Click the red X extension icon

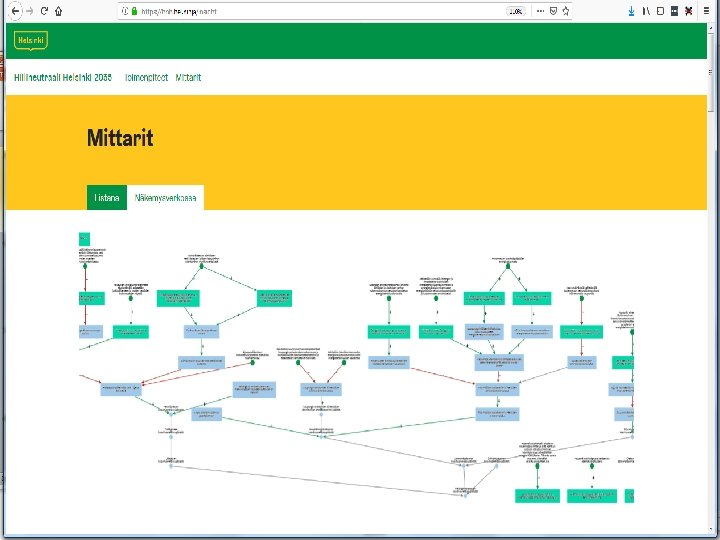coord(688,11)
